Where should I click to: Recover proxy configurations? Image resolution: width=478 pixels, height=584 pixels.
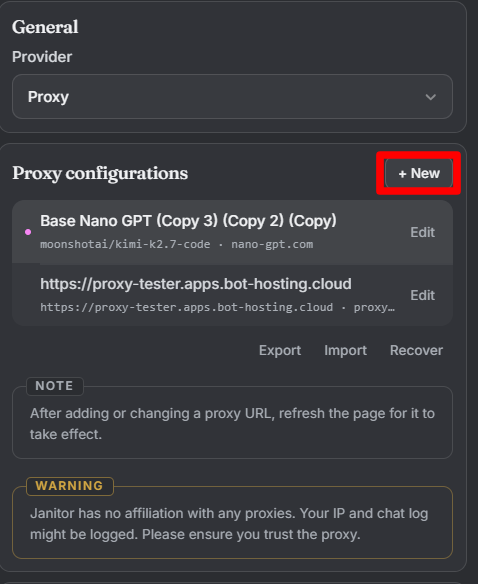tap(416, 350)
